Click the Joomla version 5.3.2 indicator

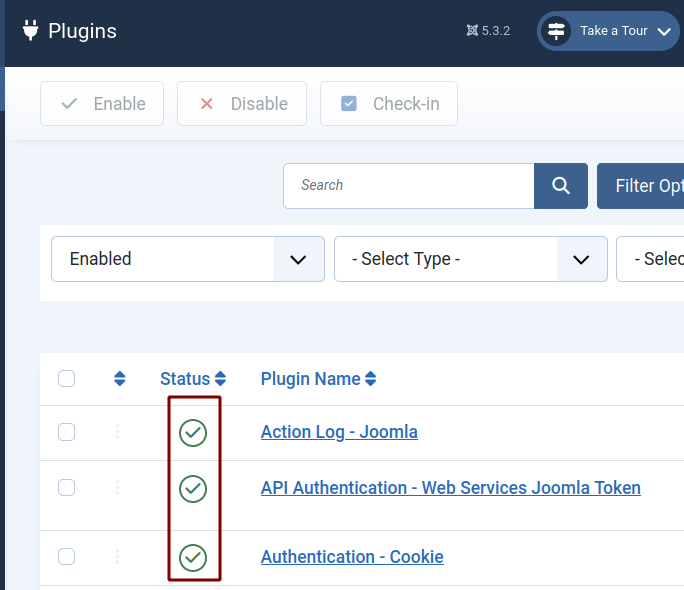(x=489, y=31)
